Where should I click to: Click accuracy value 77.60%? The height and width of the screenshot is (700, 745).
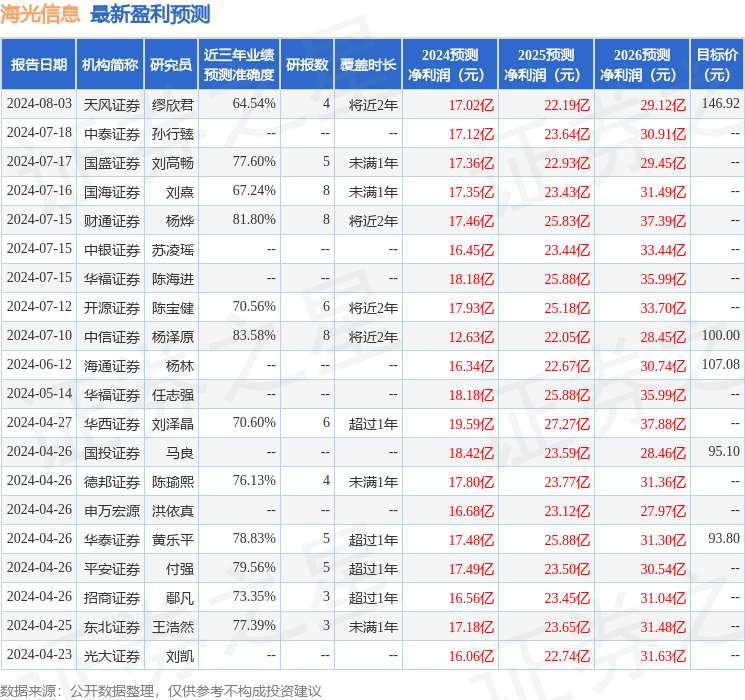point(254,162)
